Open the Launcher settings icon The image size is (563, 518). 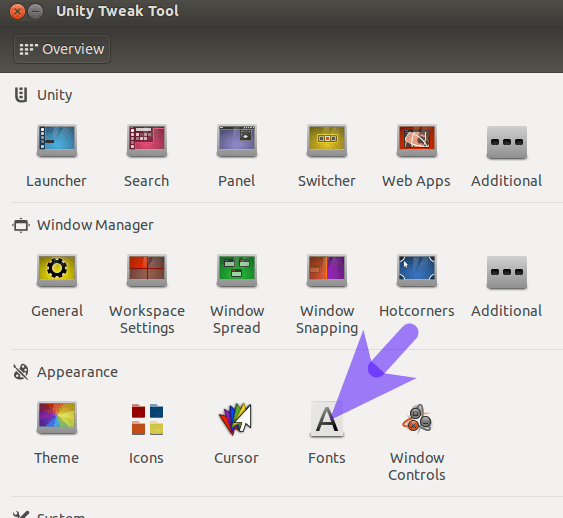click(x=57, y=140)
